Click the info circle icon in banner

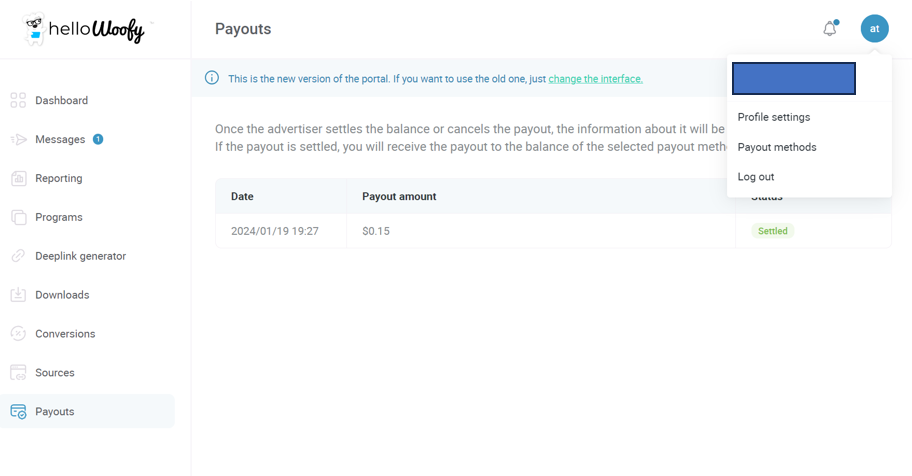coord(212,77)
